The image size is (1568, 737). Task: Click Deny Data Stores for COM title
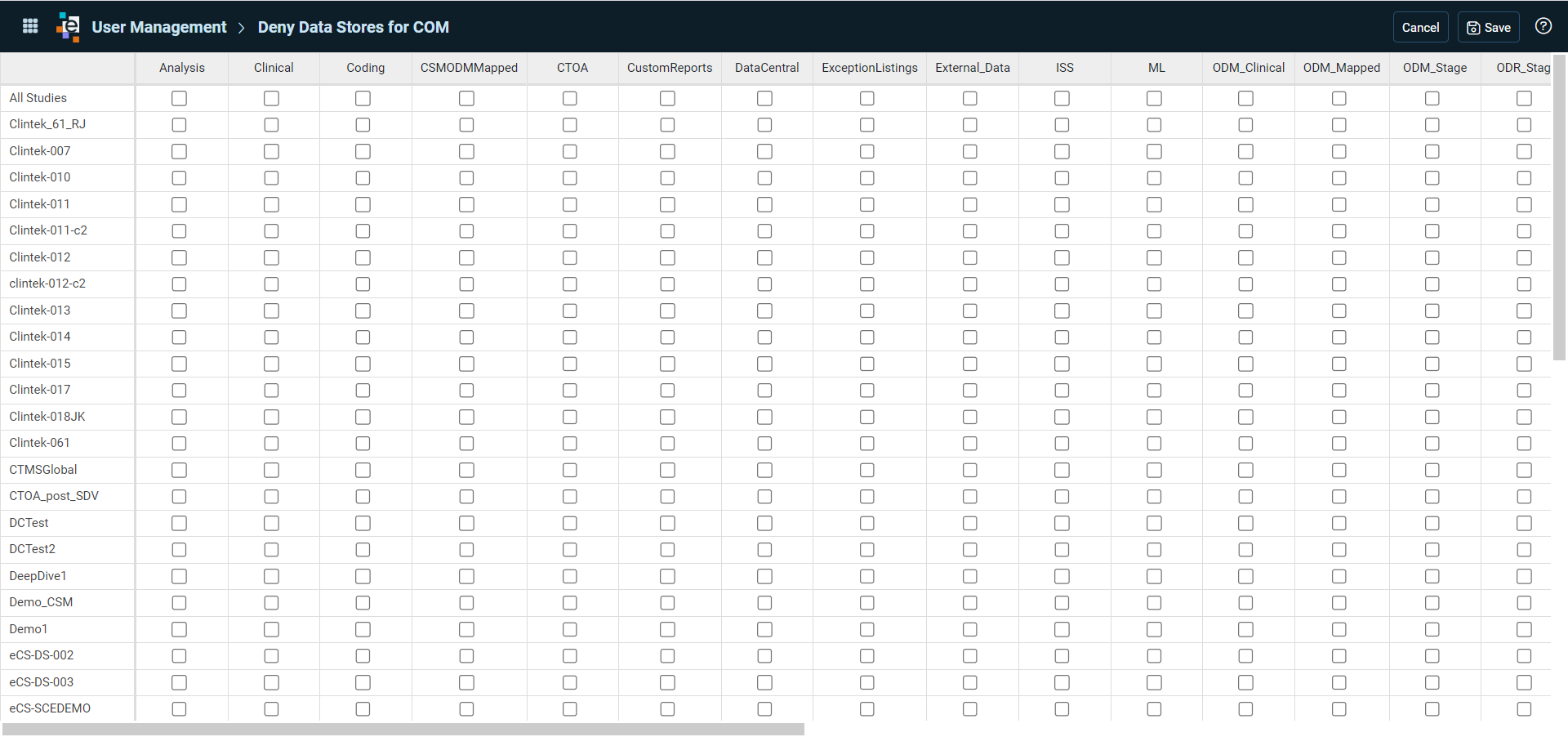coord(353,27)
